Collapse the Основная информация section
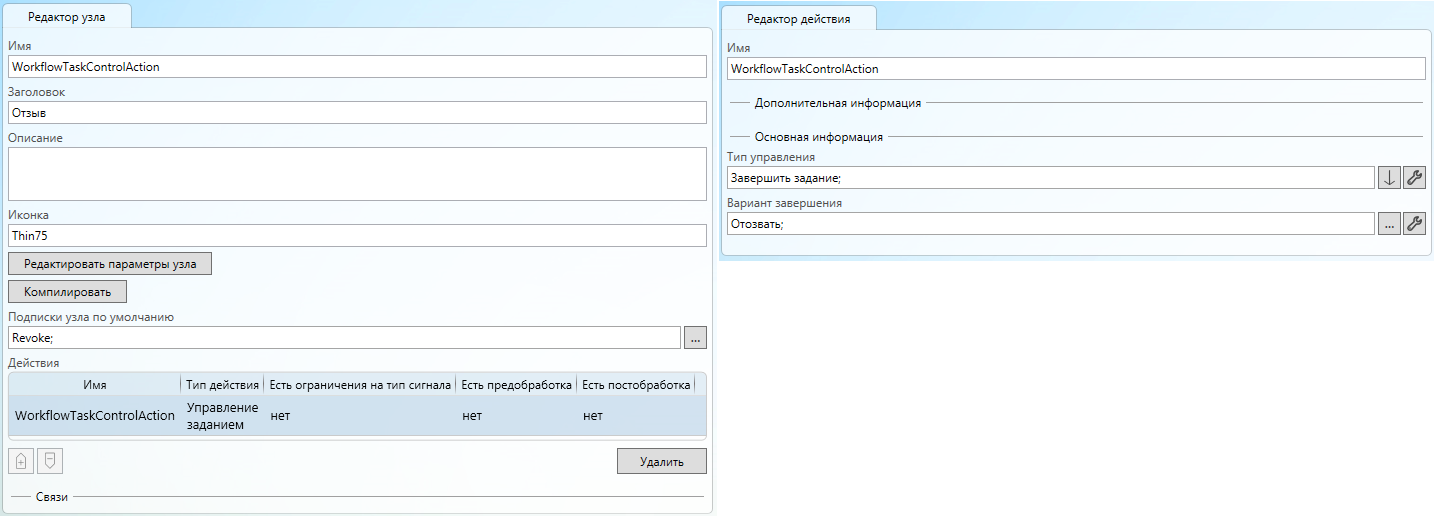1434x516 pixels. pos(818,136)
